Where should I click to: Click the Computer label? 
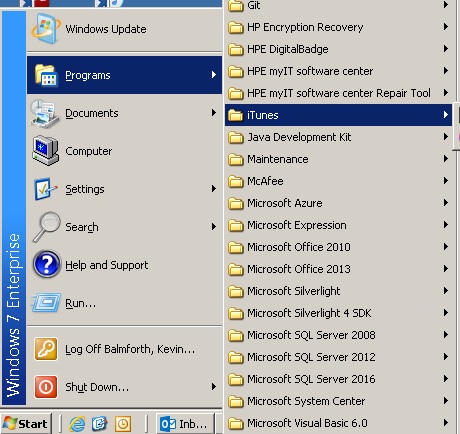coord(89,151)
